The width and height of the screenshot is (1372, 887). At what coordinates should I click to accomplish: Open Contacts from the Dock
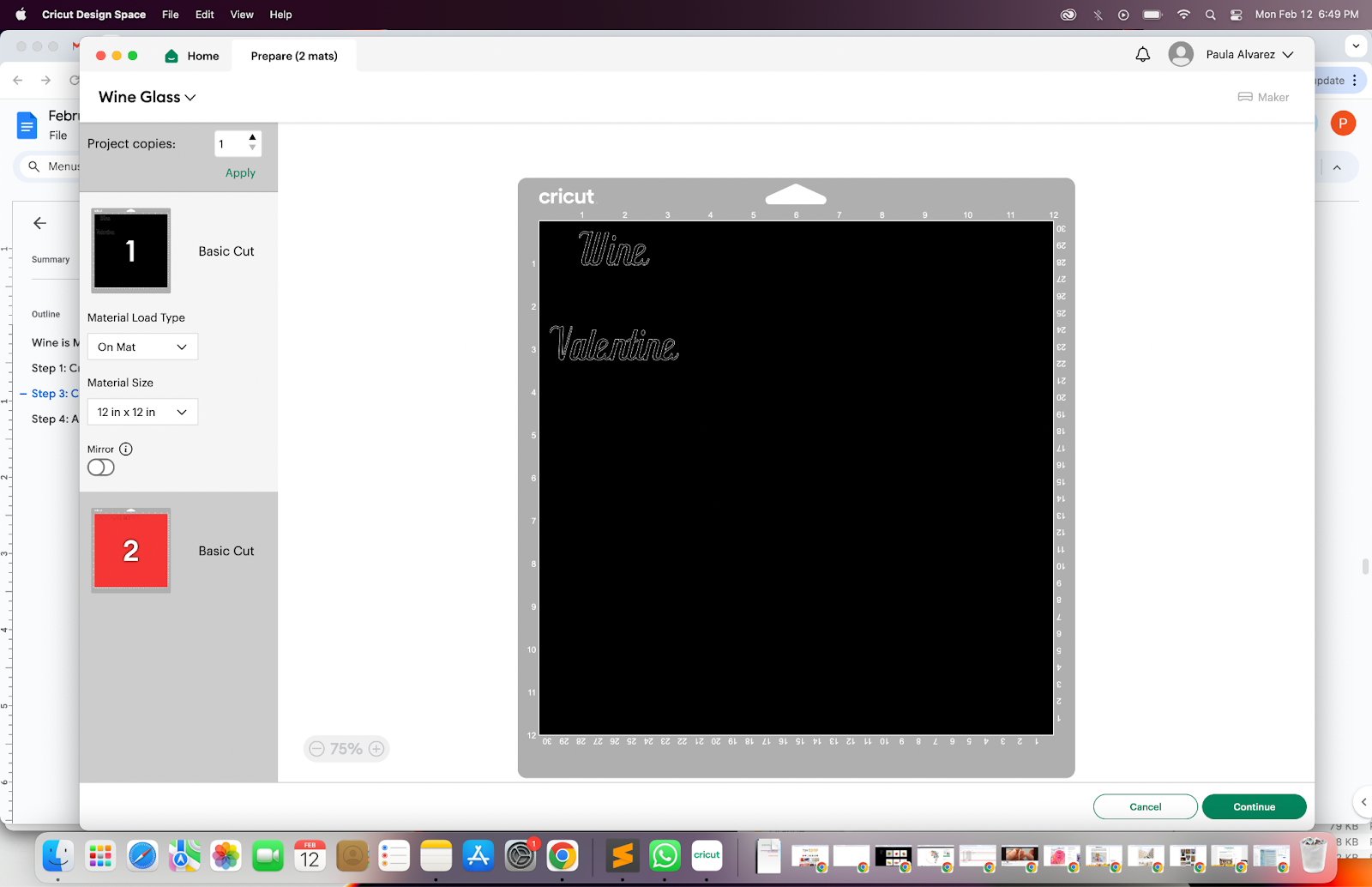tap(352, 855)
